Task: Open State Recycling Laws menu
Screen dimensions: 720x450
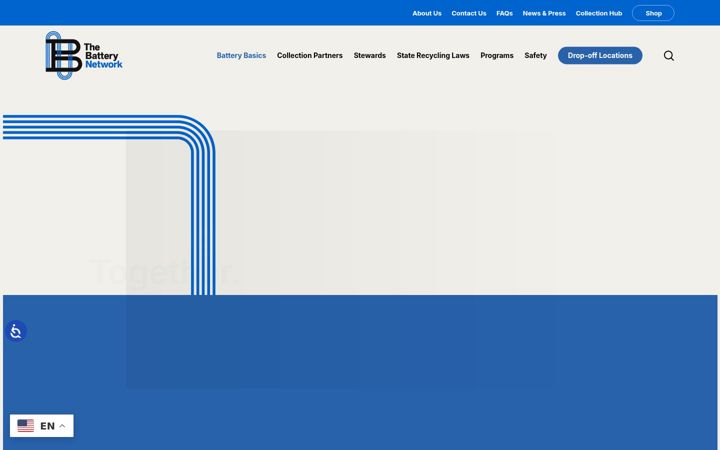Action: pos(433,56)
